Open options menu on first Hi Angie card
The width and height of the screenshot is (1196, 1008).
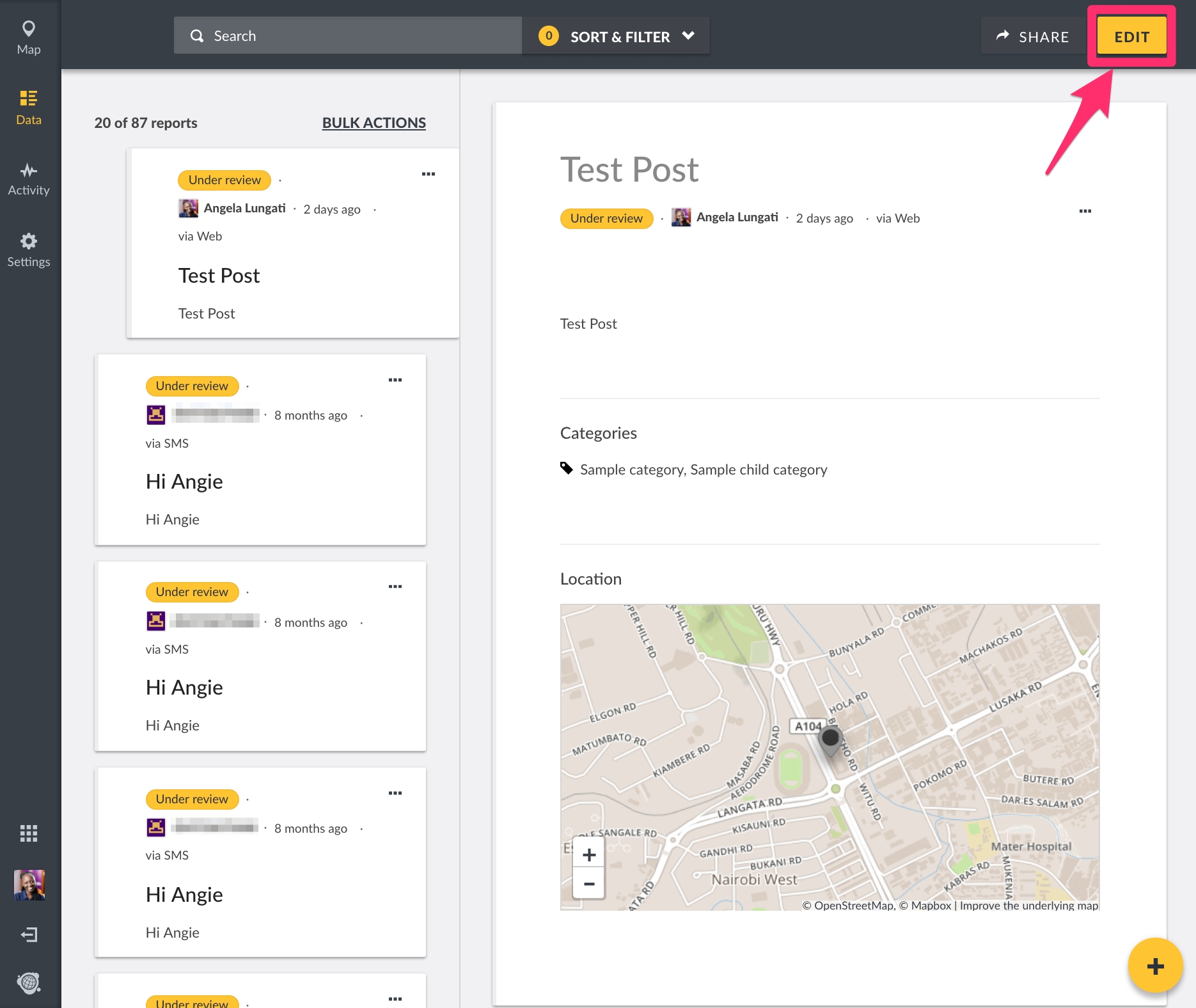coord(395,380)
